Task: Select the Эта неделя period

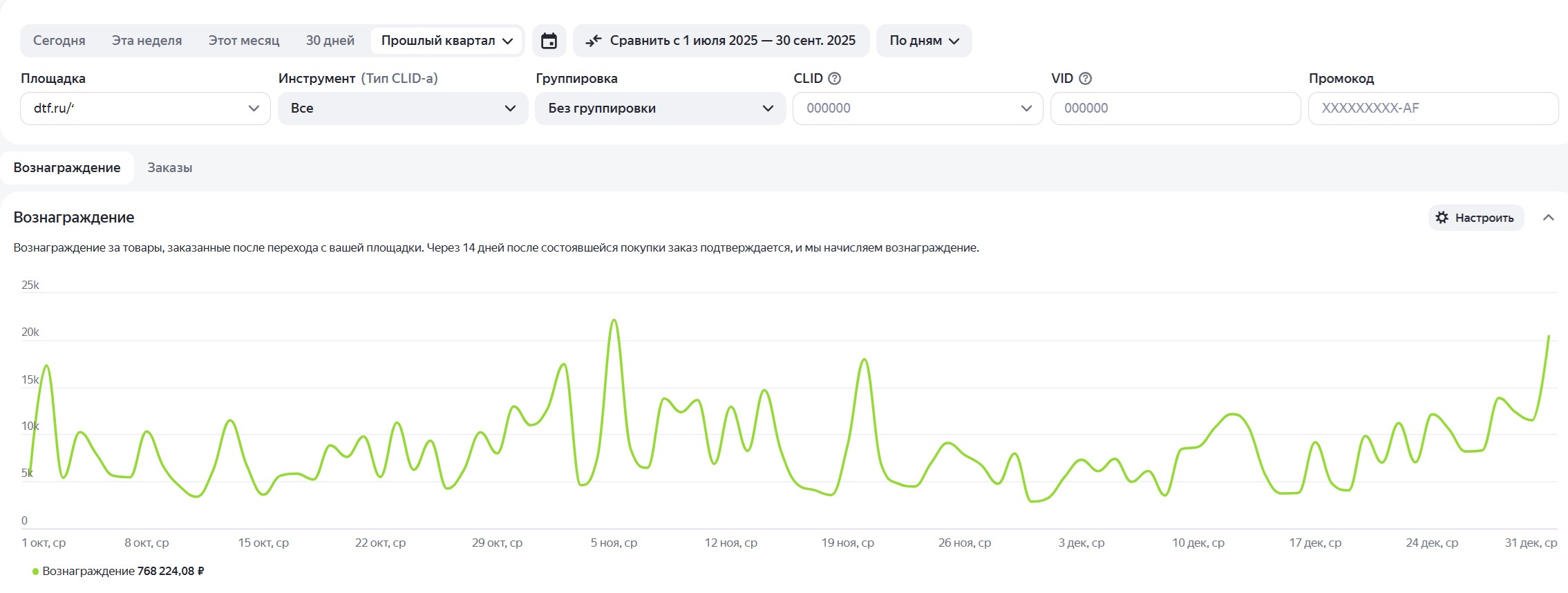Action: coord(147,41)
